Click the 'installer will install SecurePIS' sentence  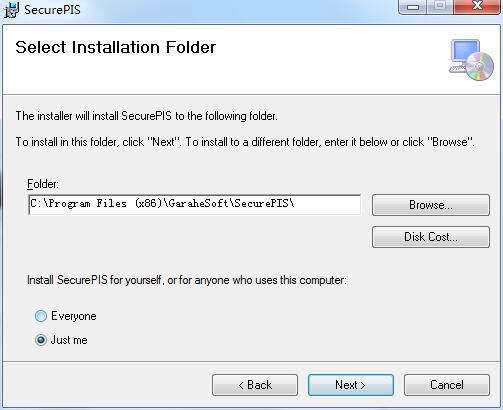pyautogui.click(x=147, y=116)
